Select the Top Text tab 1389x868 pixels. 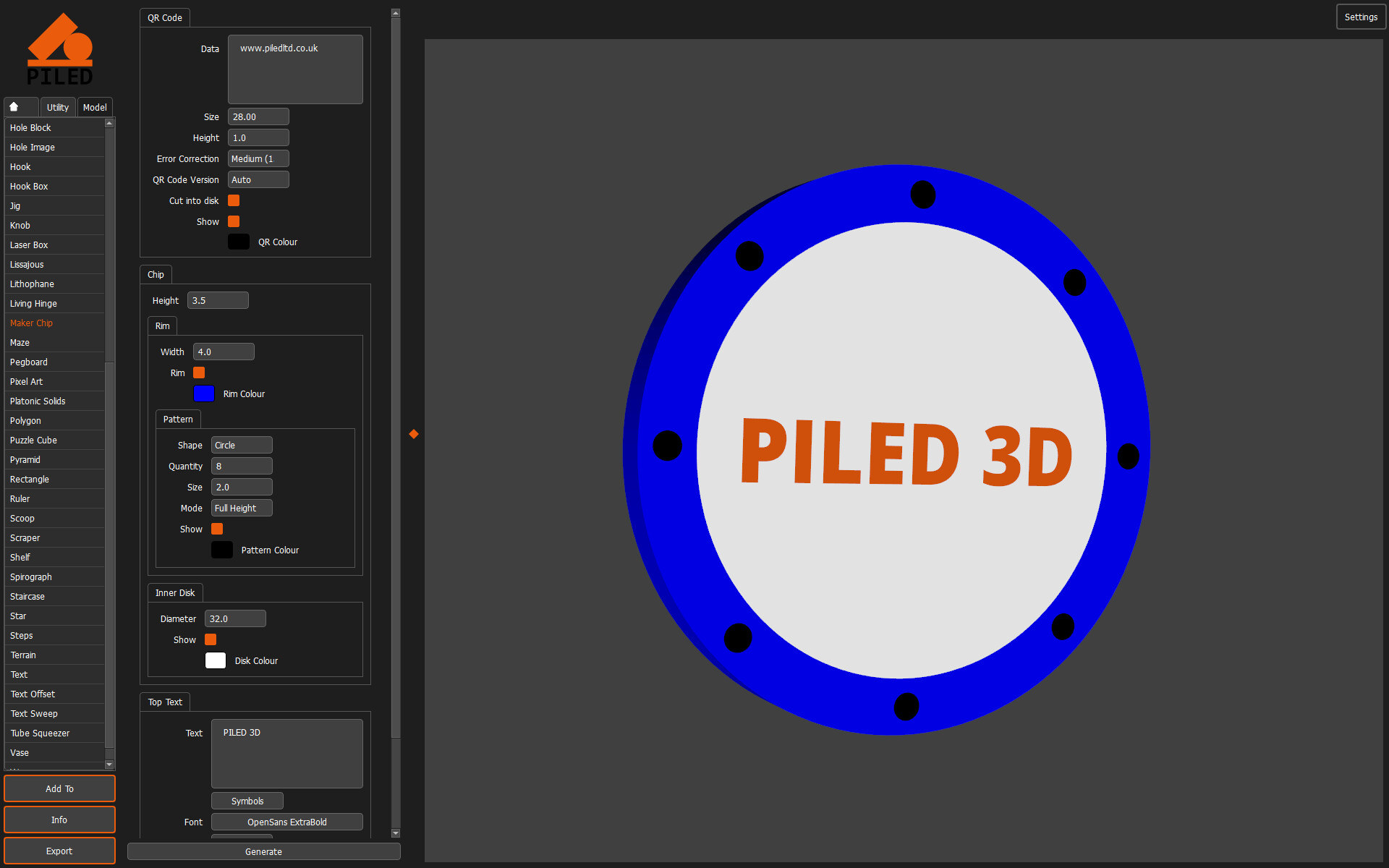coord(165,702)
